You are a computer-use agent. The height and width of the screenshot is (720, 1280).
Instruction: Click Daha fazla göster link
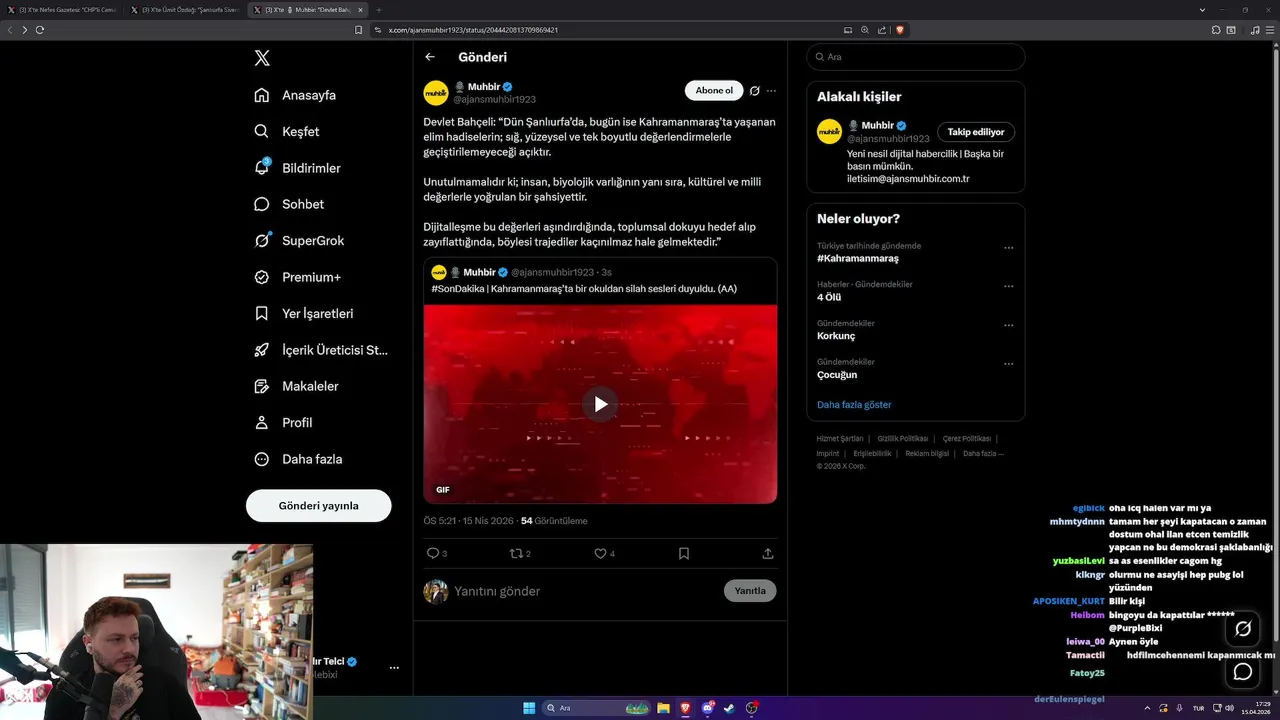854,405
